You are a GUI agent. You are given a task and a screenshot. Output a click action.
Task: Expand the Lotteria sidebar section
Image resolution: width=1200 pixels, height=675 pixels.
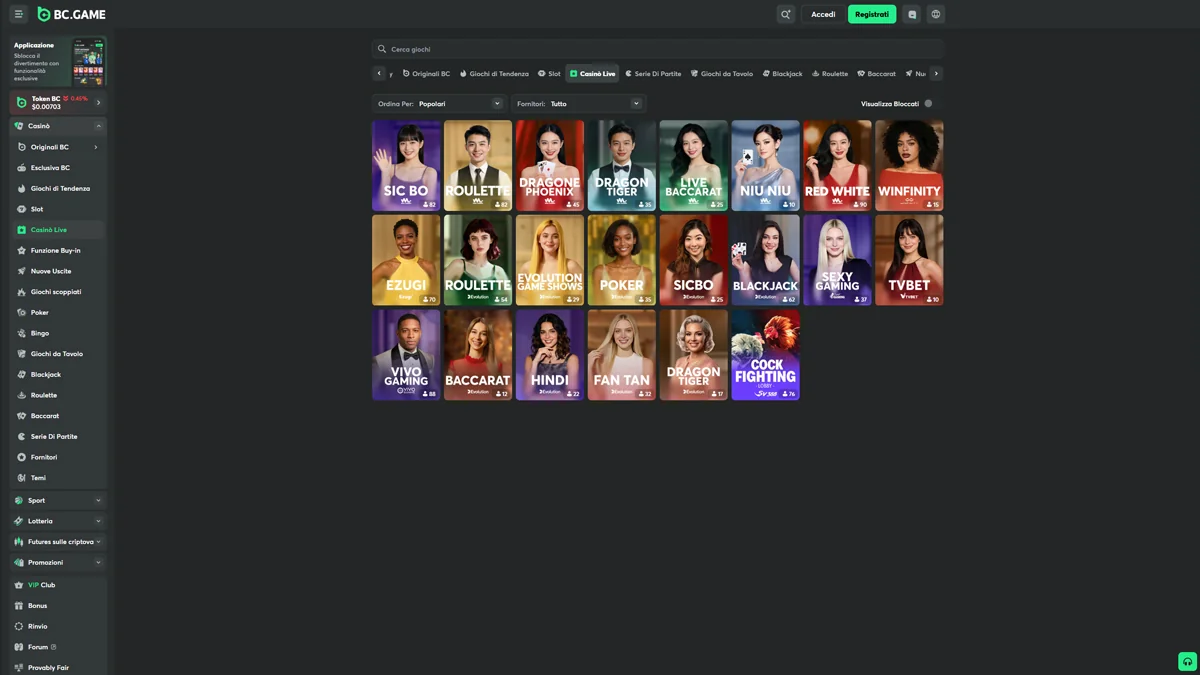(98, 521)
